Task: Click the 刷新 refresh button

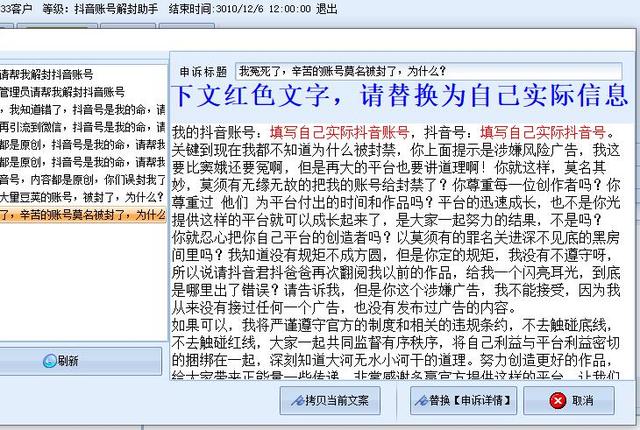Action: tap(80, 361)
